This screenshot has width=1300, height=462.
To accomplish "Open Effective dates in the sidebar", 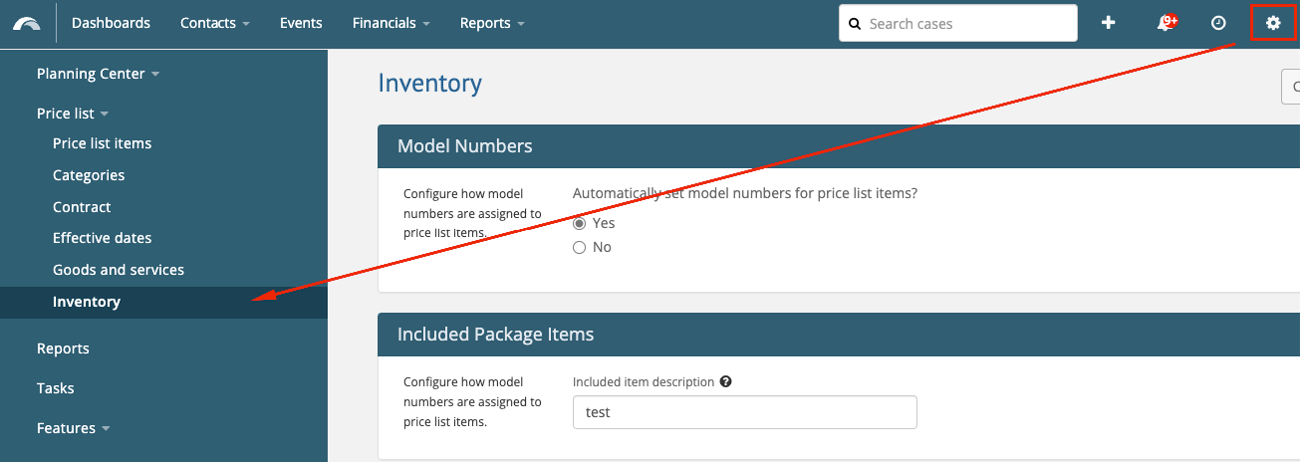I will click(102, 238).
